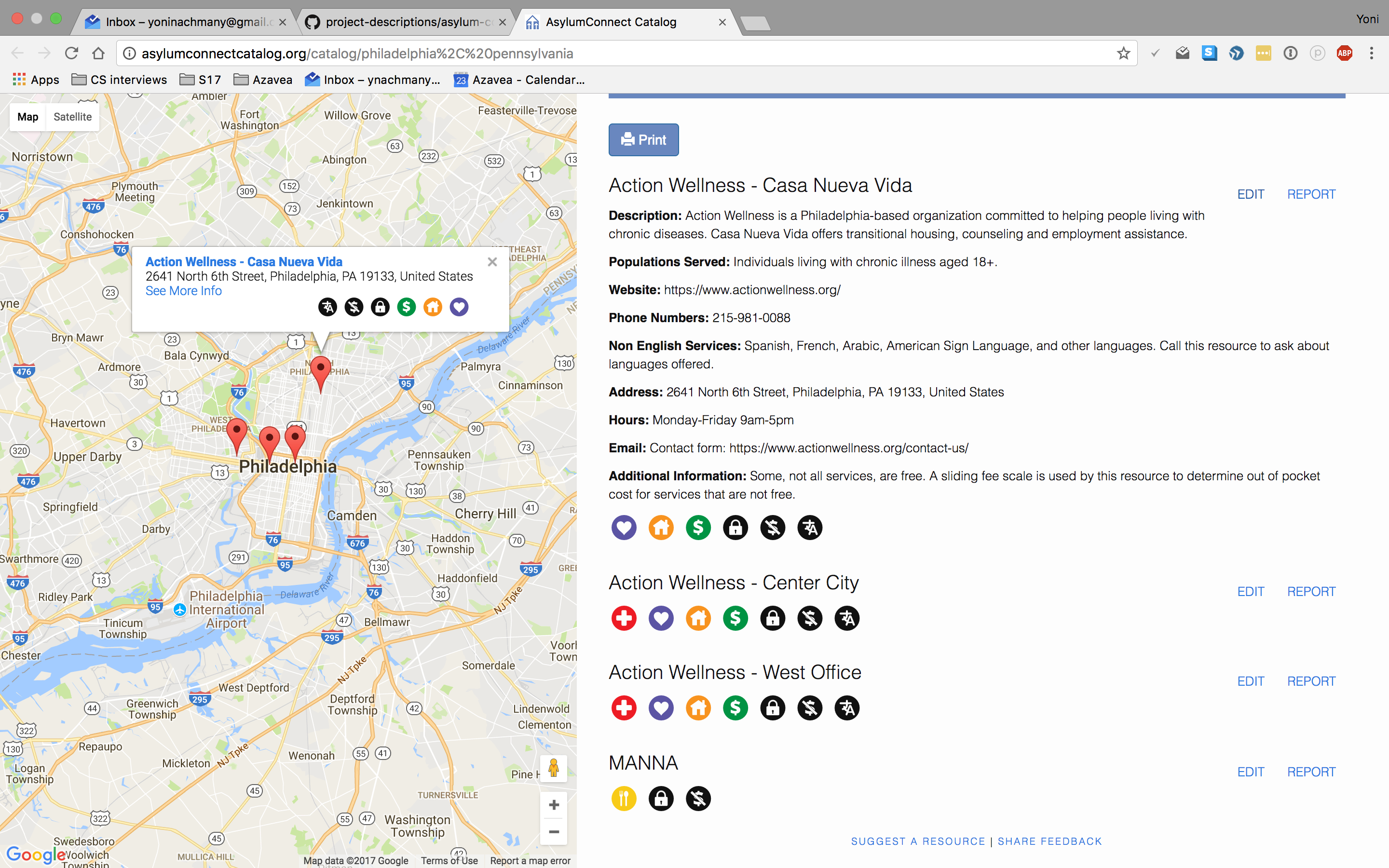Viewport: 1389px width, 868px height.
Task: Bookmark page with the star icon
Action: click(1123, 54)
